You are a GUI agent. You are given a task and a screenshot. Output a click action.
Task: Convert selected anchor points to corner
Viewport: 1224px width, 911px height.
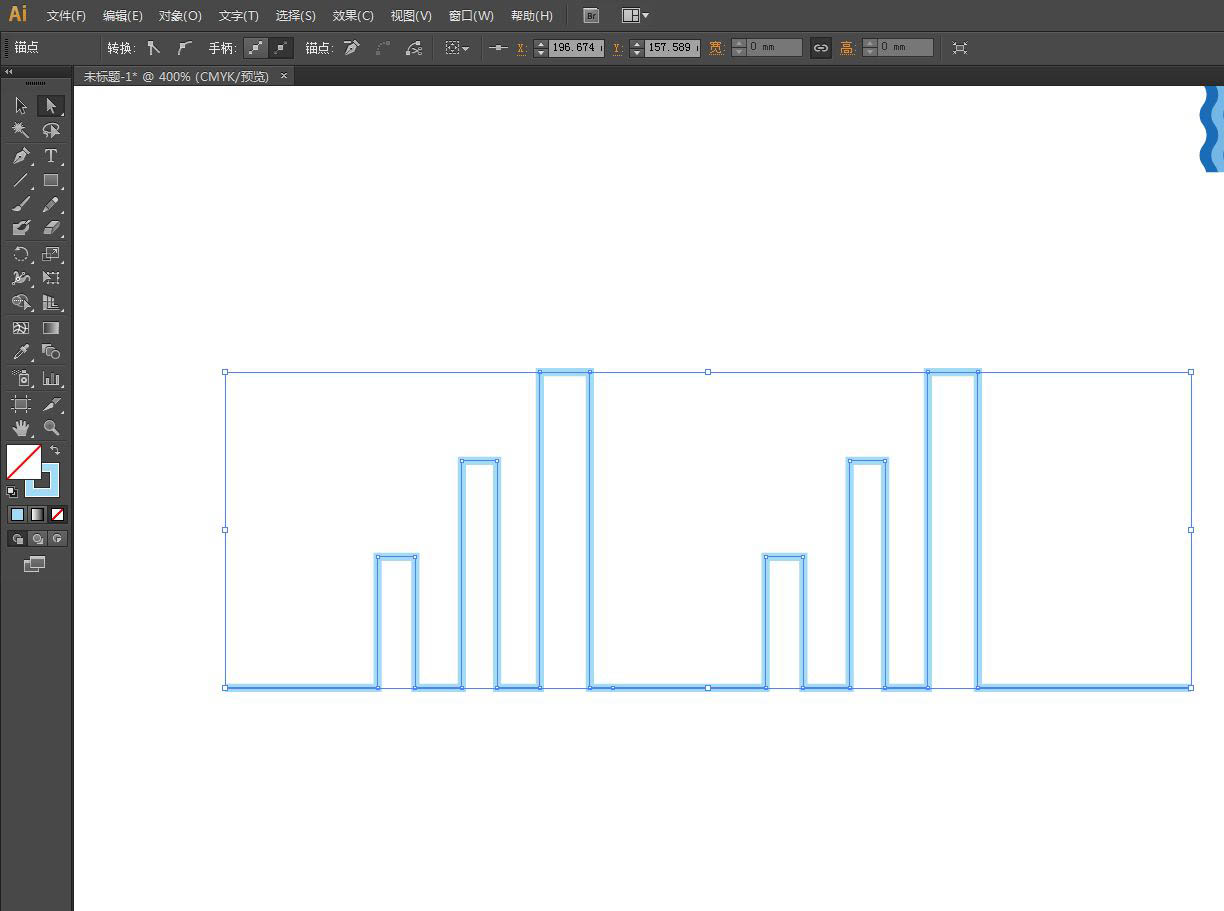point(153,48)
